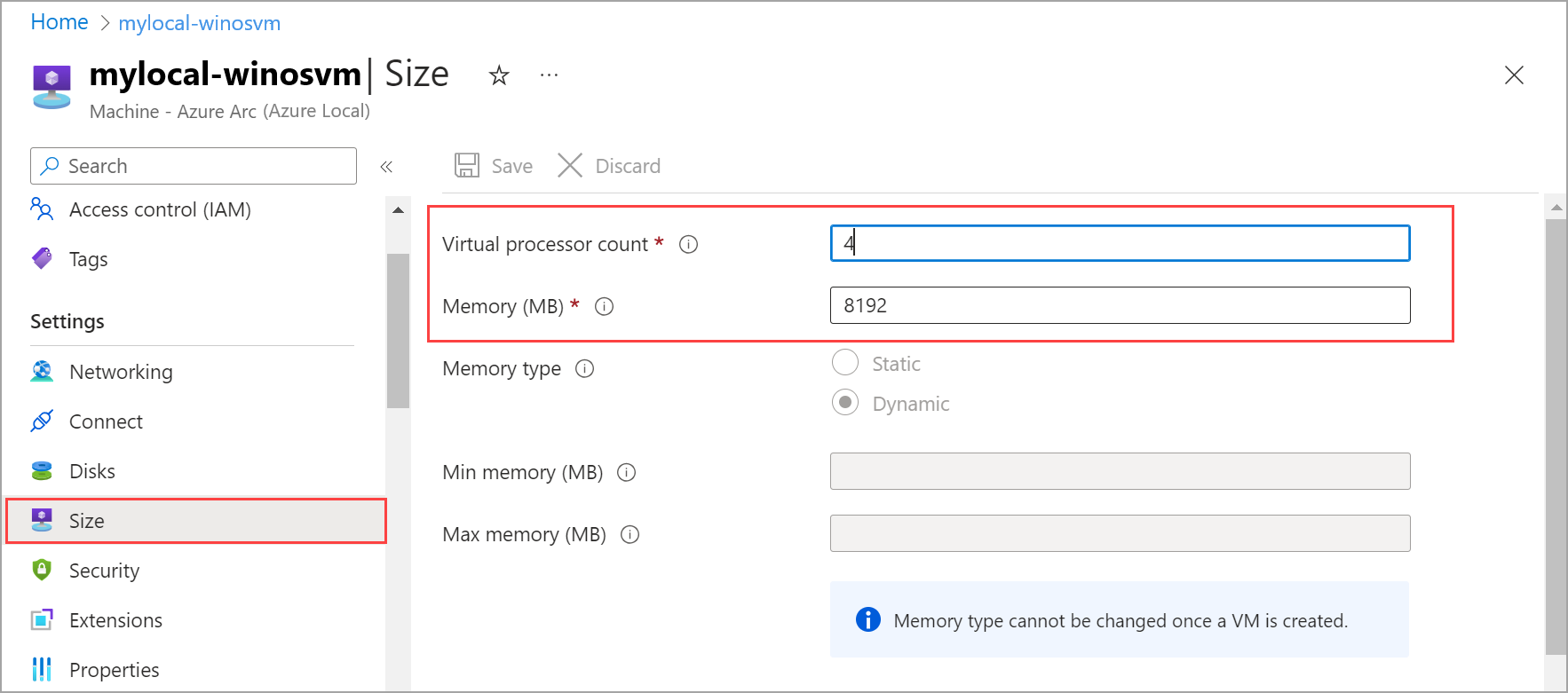The image size is (1568, 693).
Task: Click the mylocal-winosvm breadcrumb link
Action: tap(200, 23)
